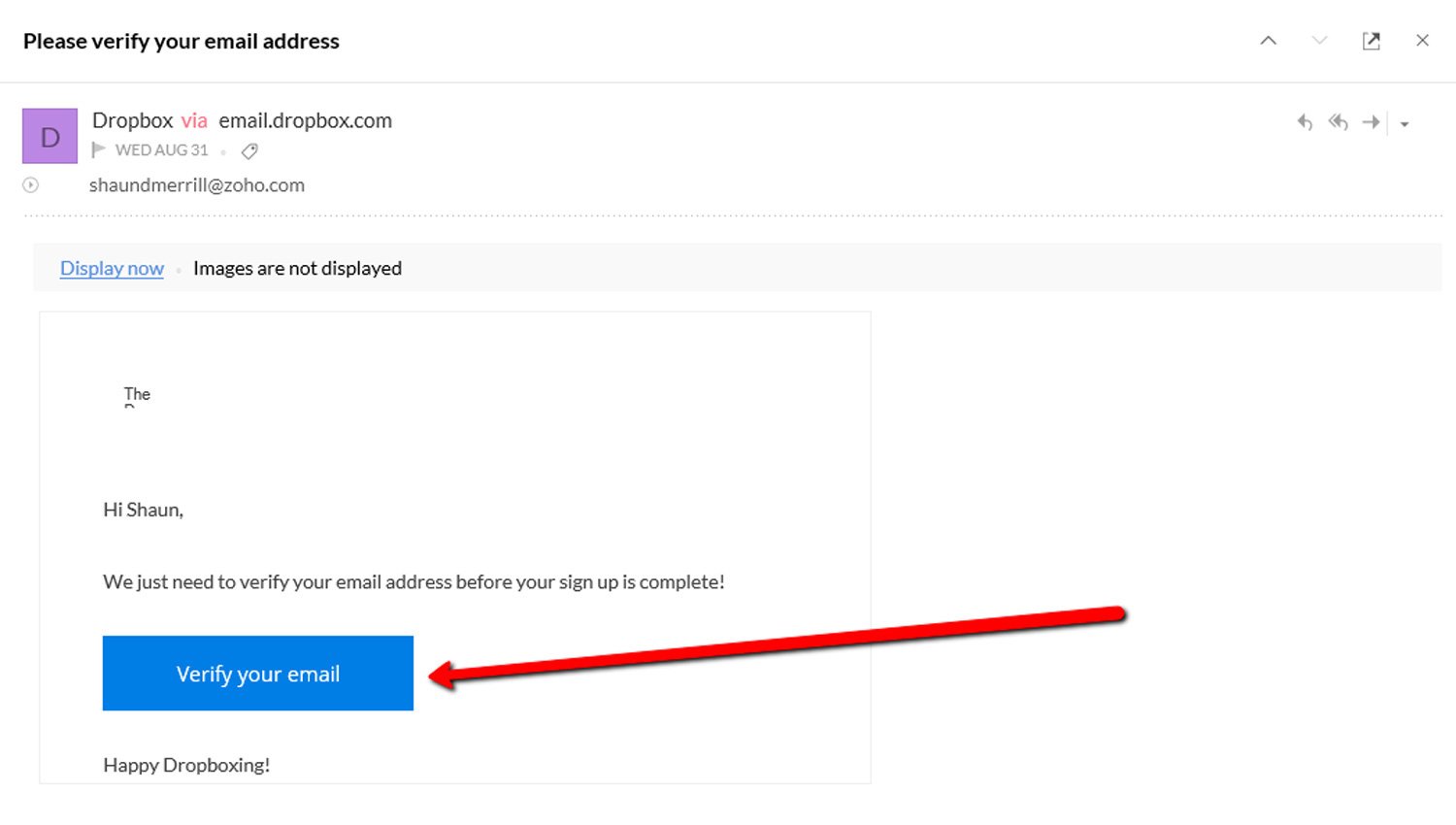
Task: Click the Verify your email button
Action: (258, 674)
